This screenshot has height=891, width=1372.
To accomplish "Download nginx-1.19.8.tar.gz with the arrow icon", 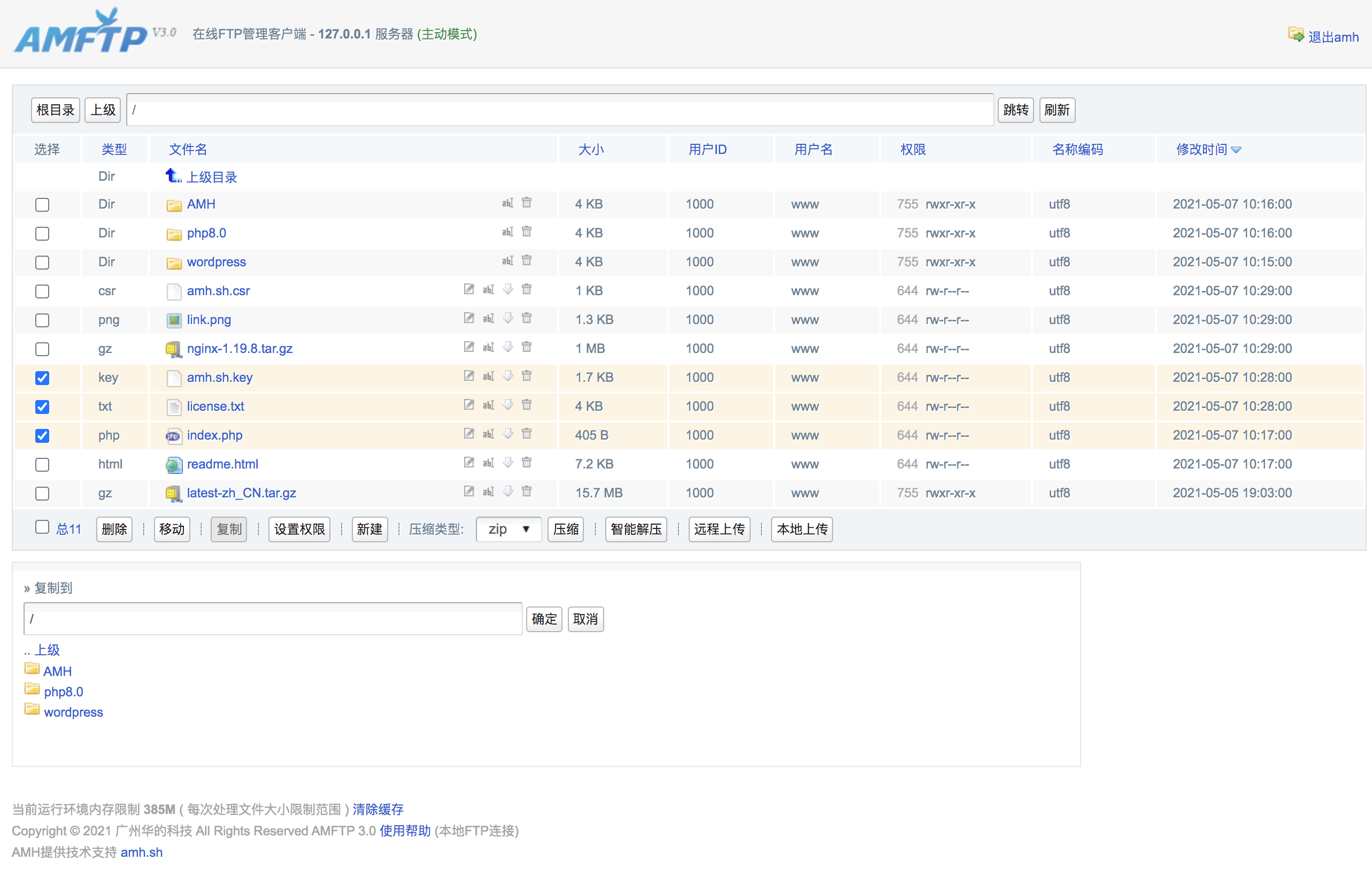I will (508, 347).
